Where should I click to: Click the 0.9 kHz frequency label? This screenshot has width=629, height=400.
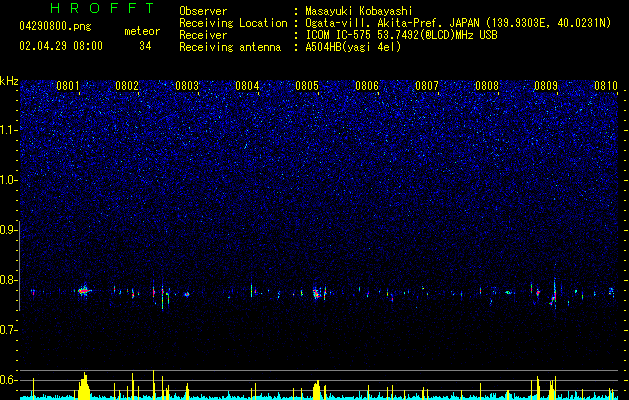pos(9,230)
